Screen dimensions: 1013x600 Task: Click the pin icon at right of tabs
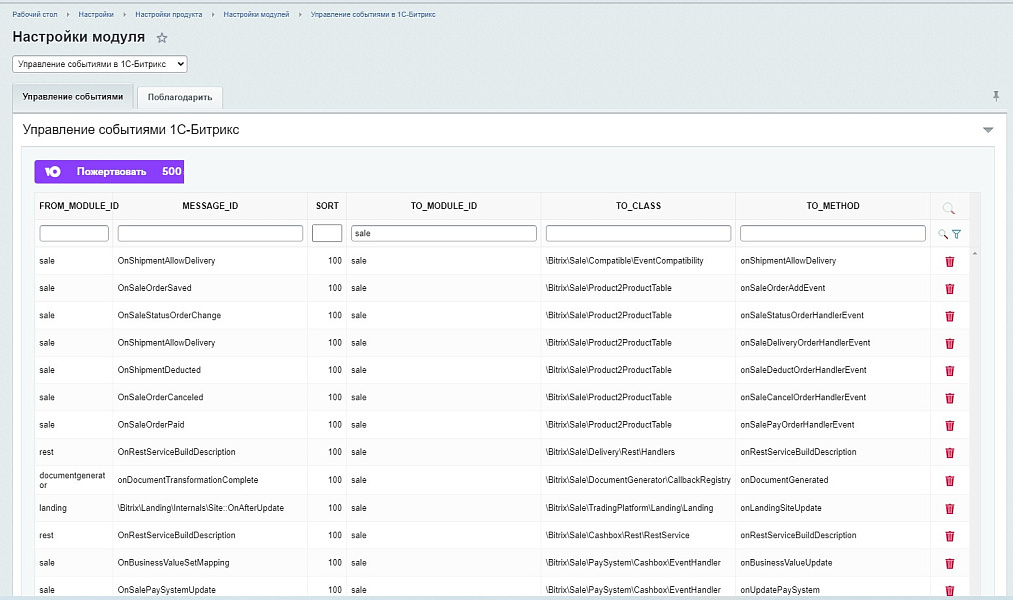tap(995, 96)
